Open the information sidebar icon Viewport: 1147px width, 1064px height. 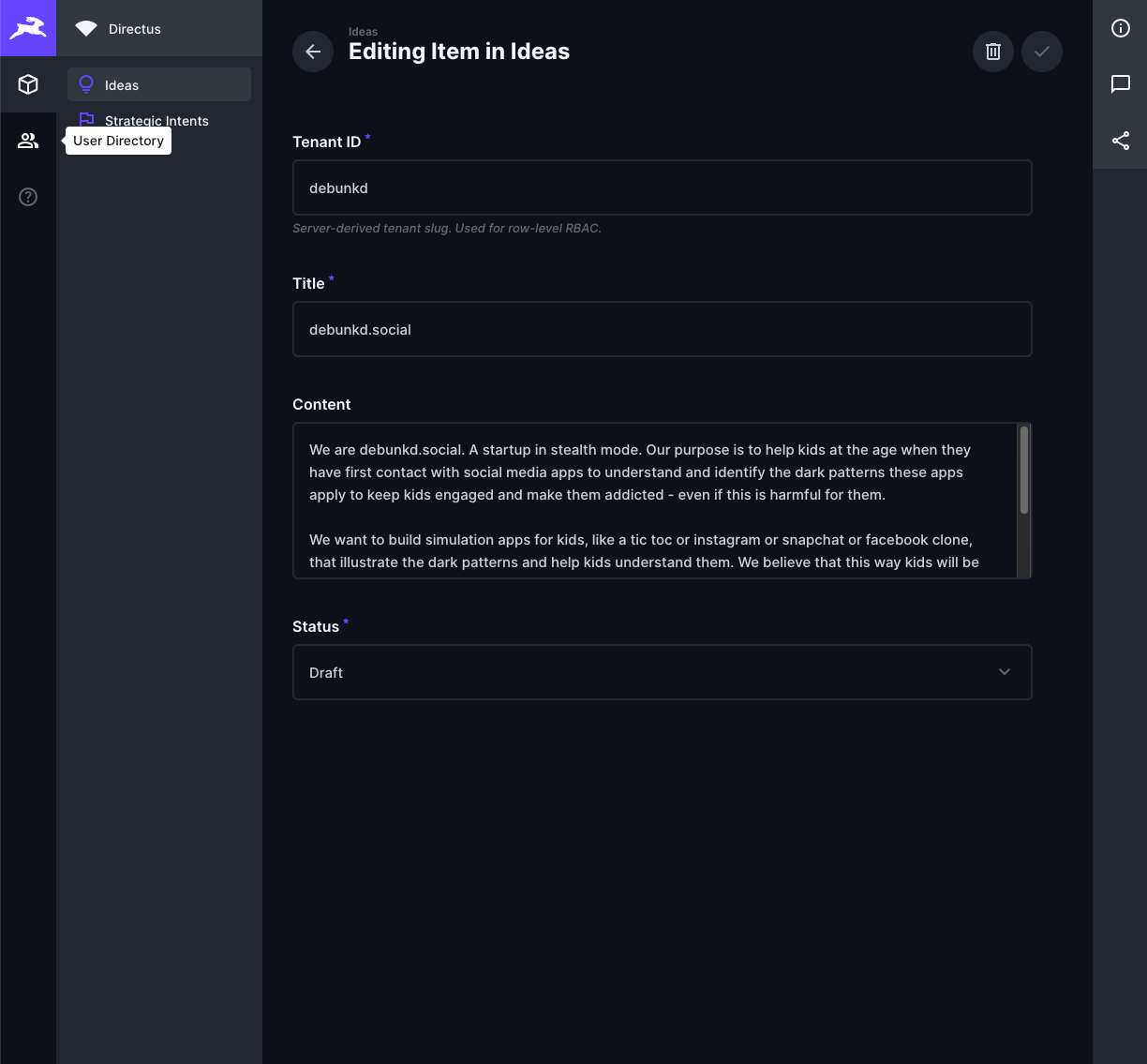(x=1120, y=28)
